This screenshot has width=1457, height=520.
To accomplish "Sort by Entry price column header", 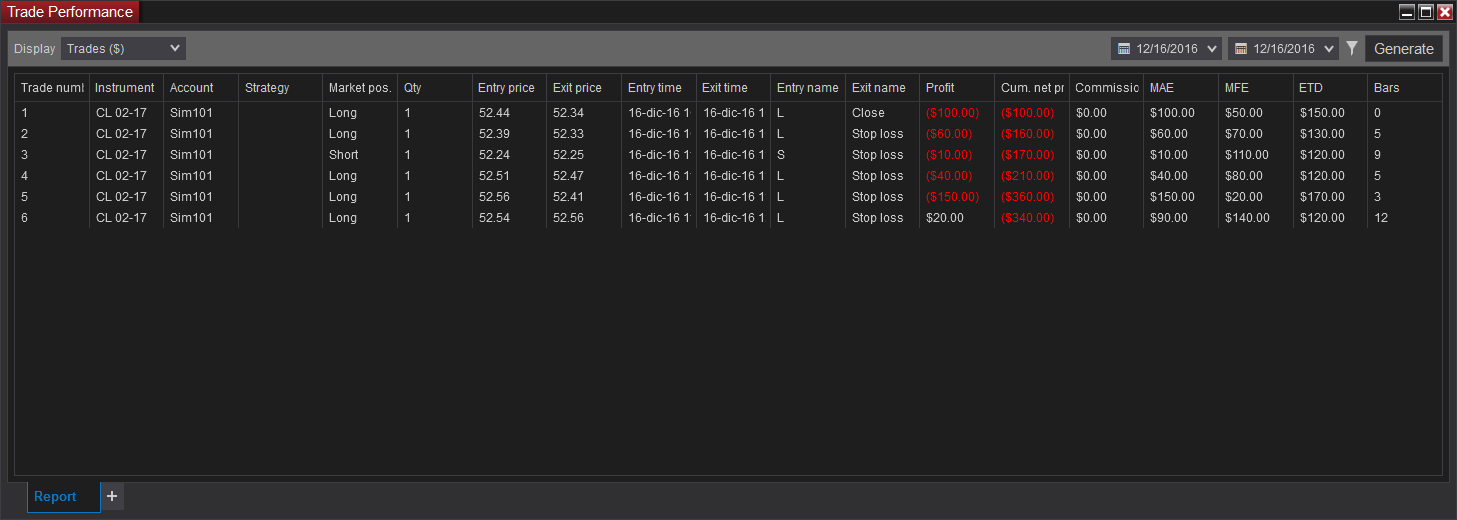I will (x=509, y=88).
